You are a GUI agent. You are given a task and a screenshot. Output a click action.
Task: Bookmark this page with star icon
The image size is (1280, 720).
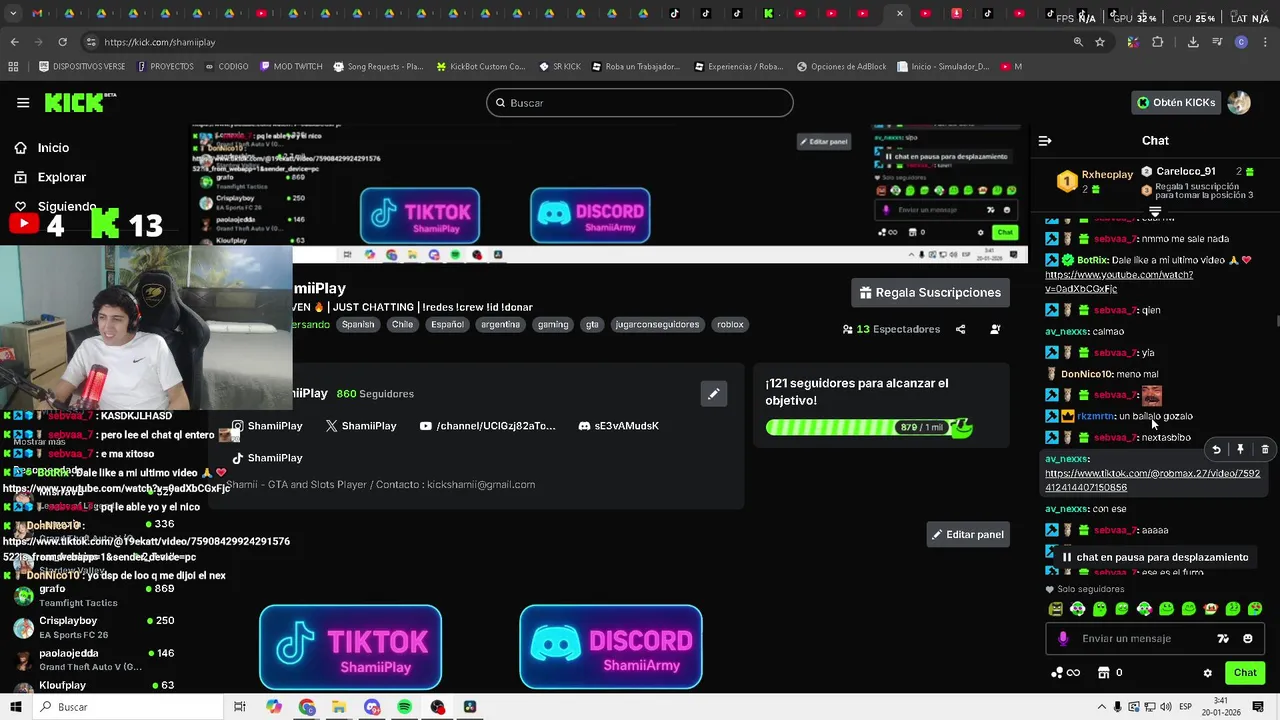1100,42
